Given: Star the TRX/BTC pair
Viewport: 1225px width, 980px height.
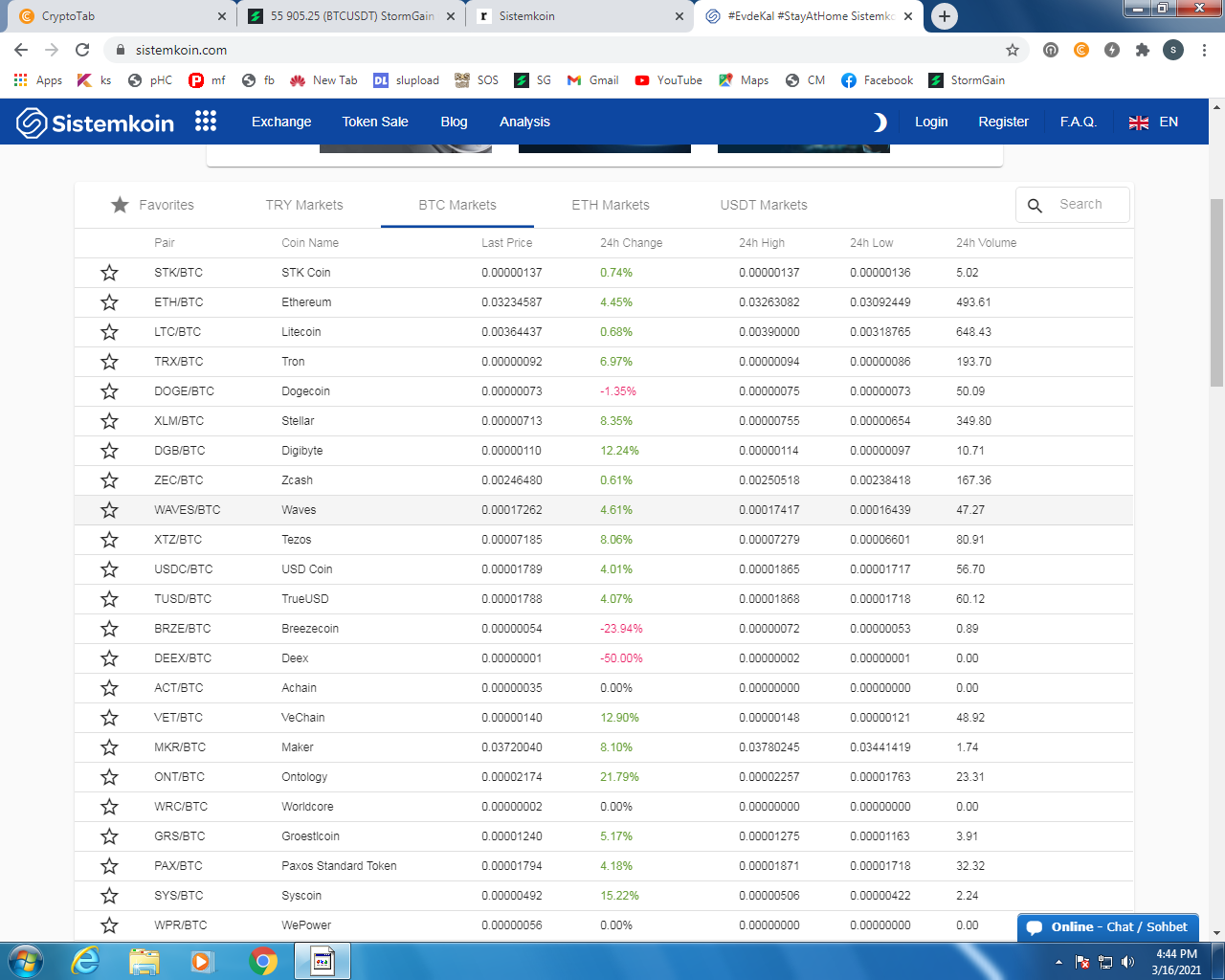Looking at the screenshot, I should click(x=109, y=362).
